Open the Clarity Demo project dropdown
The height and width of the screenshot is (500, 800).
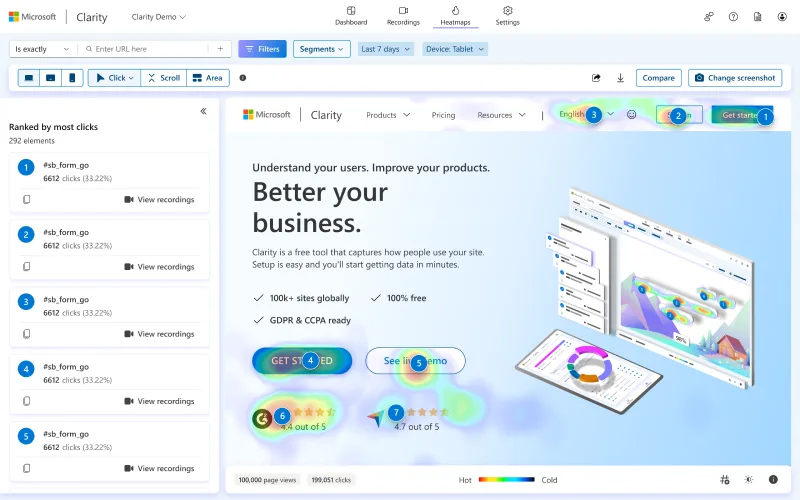click(159, 17)
